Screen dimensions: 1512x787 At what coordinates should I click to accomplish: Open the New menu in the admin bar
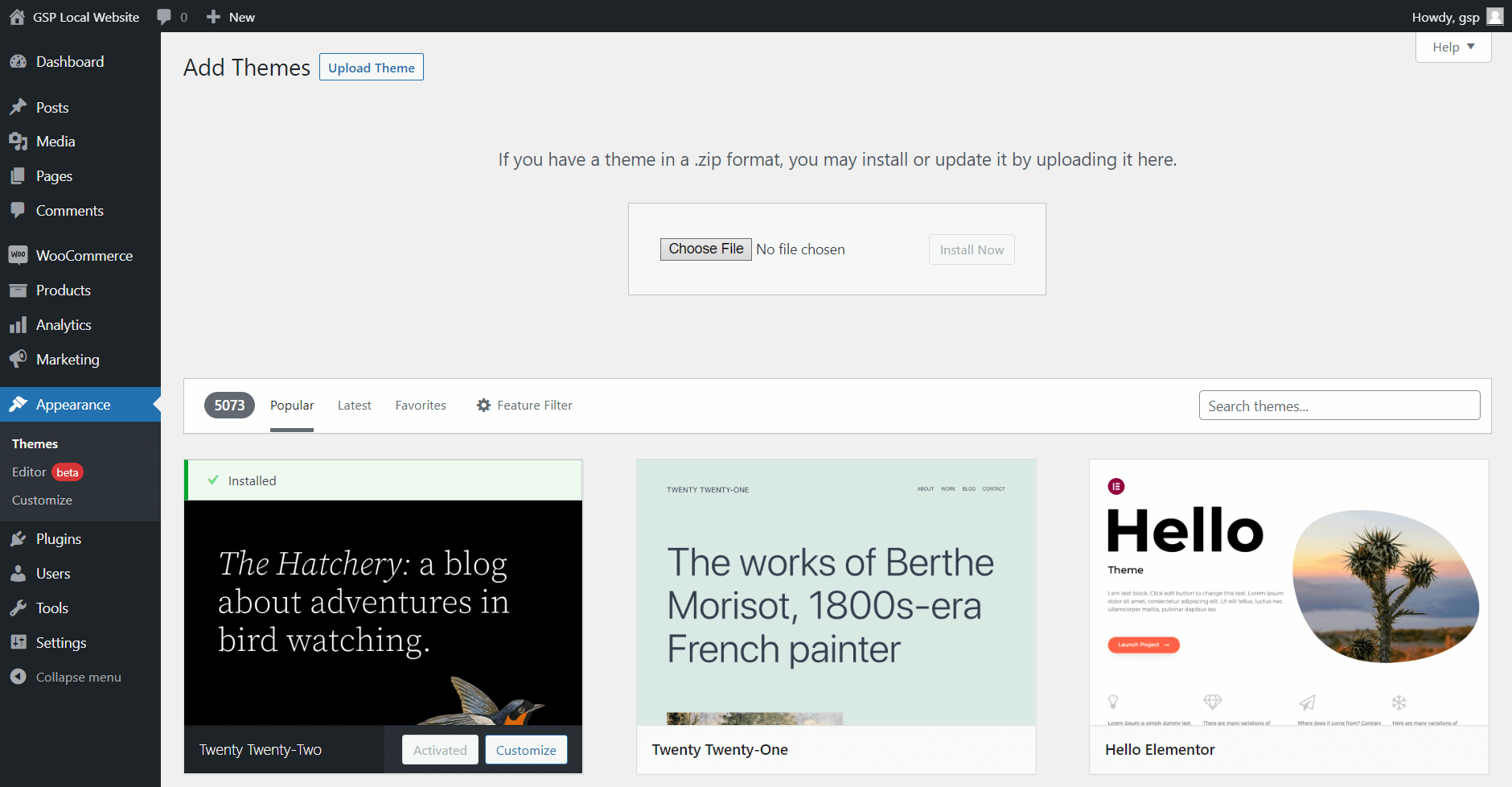point(230,16)
